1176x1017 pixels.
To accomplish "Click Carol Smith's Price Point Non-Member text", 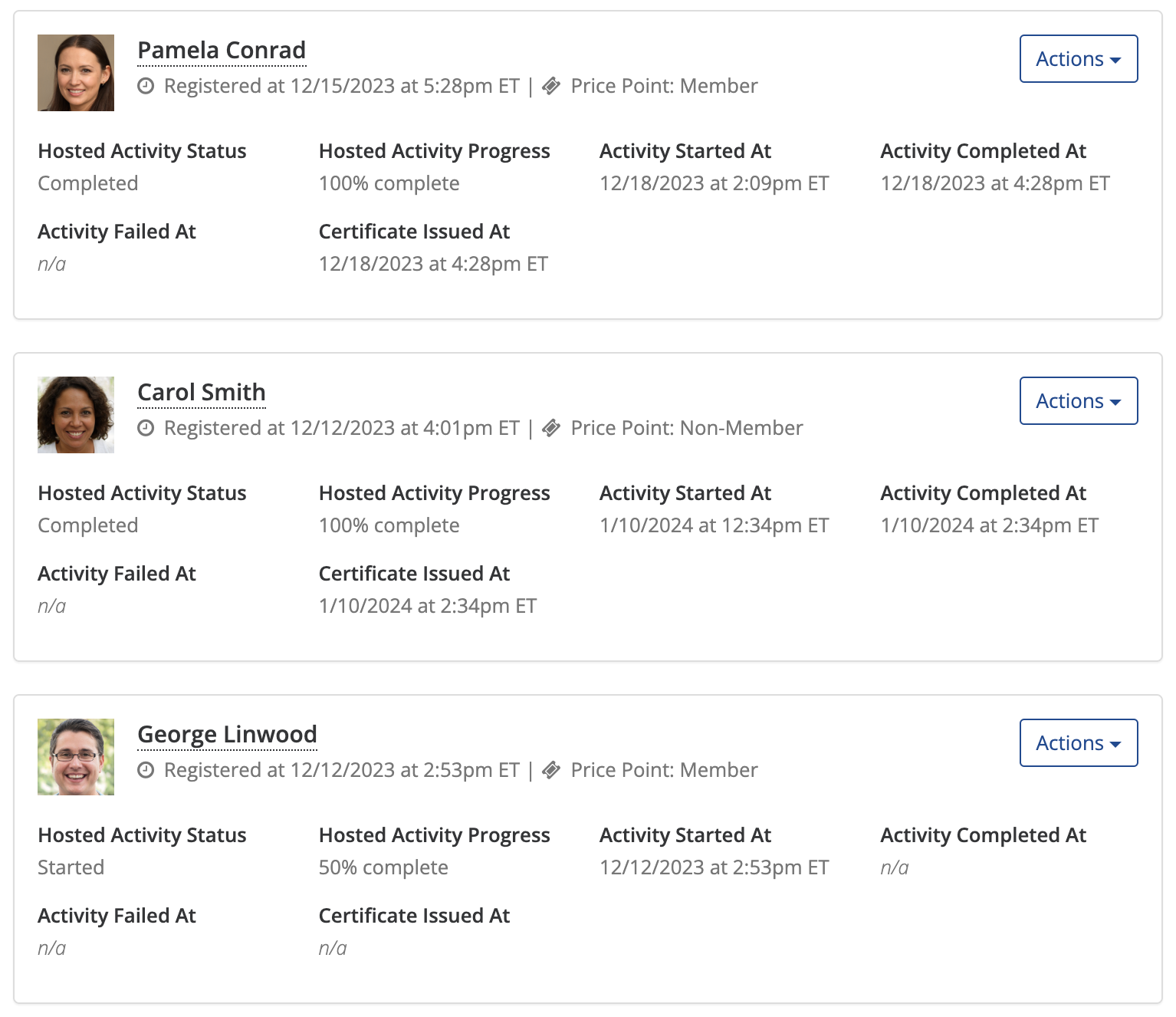I will point(687,428).
